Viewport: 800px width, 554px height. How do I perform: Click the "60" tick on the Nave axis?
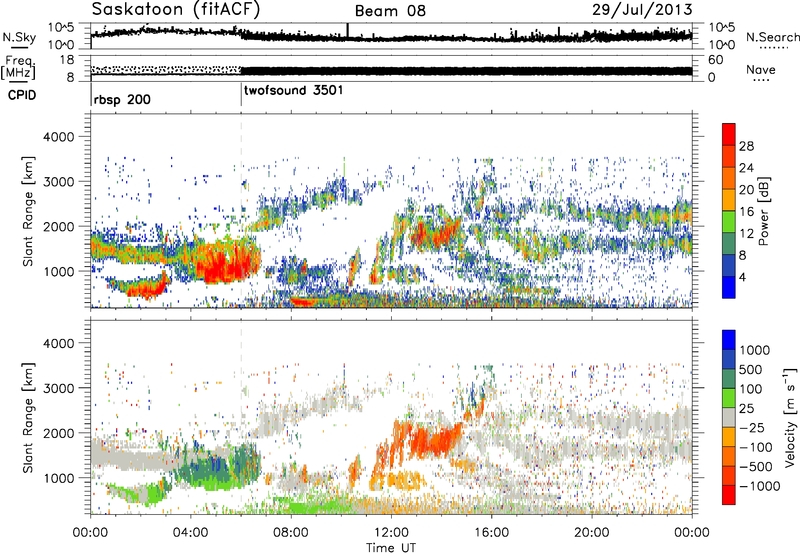pos(716,60)
